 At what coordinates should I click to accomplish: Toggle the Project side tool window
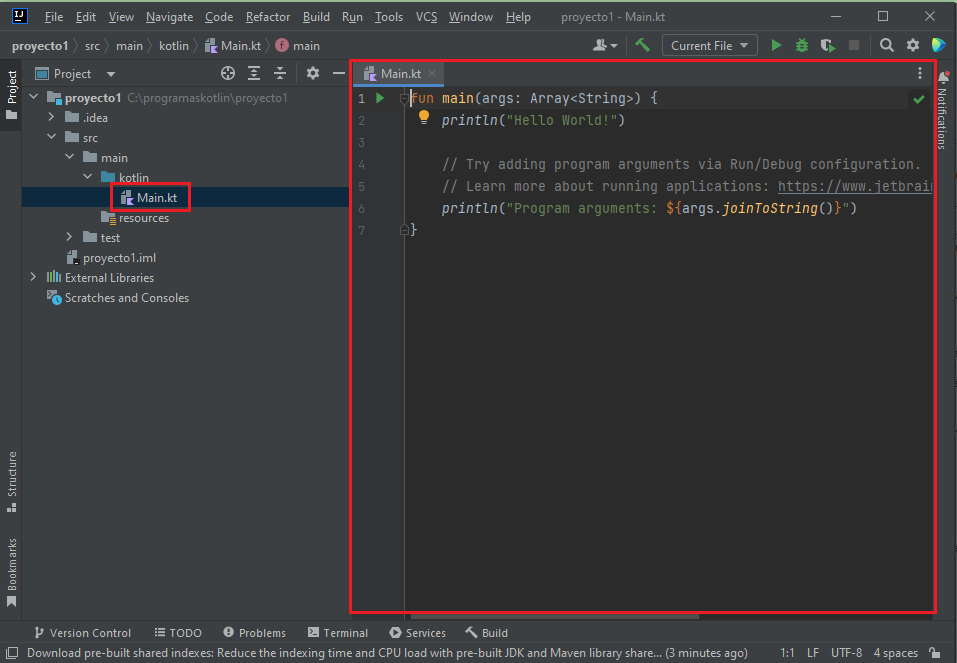(12, 95)
